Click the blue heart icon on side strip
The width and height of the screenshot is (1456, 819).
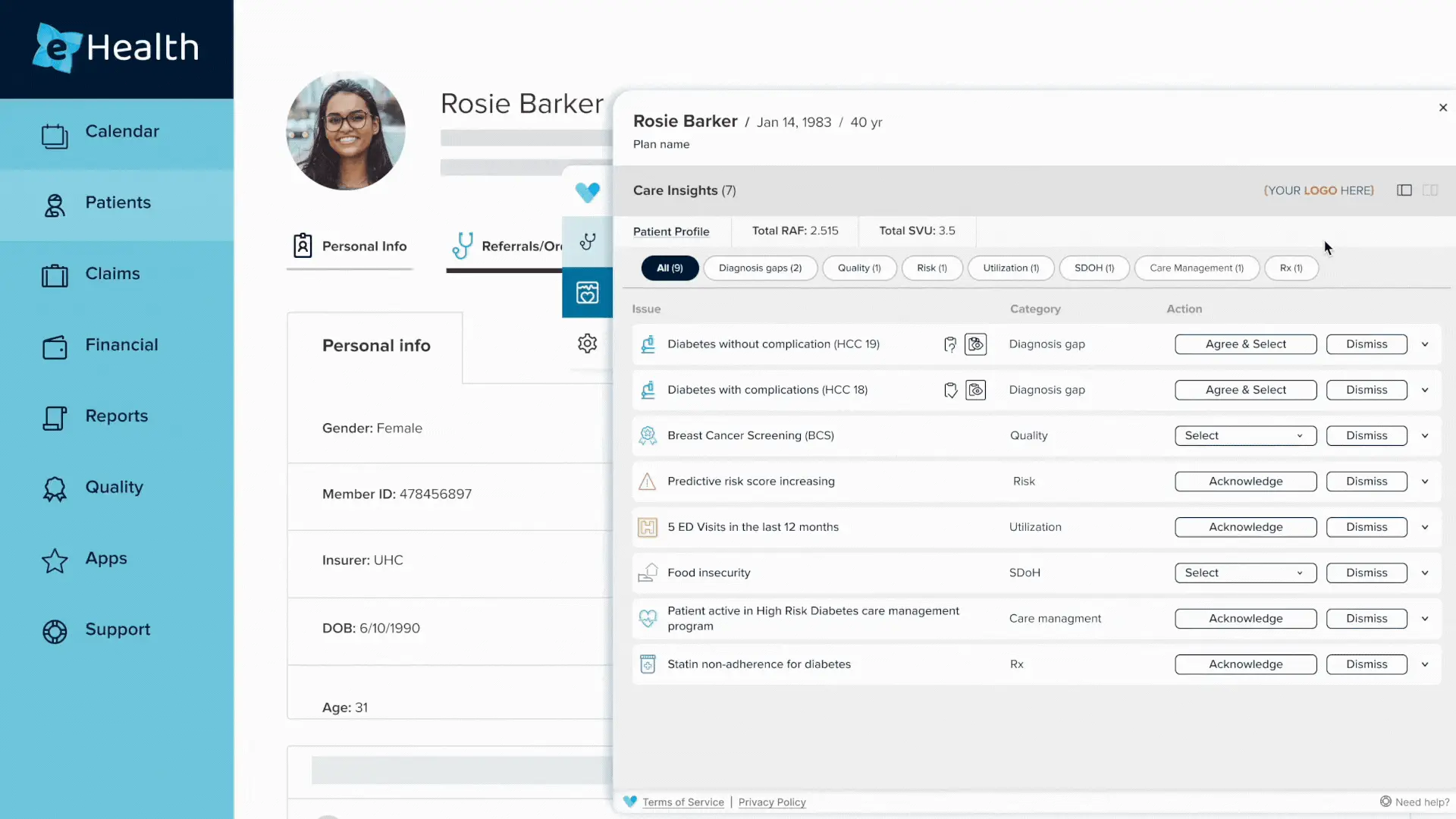[x=587, y=192]
